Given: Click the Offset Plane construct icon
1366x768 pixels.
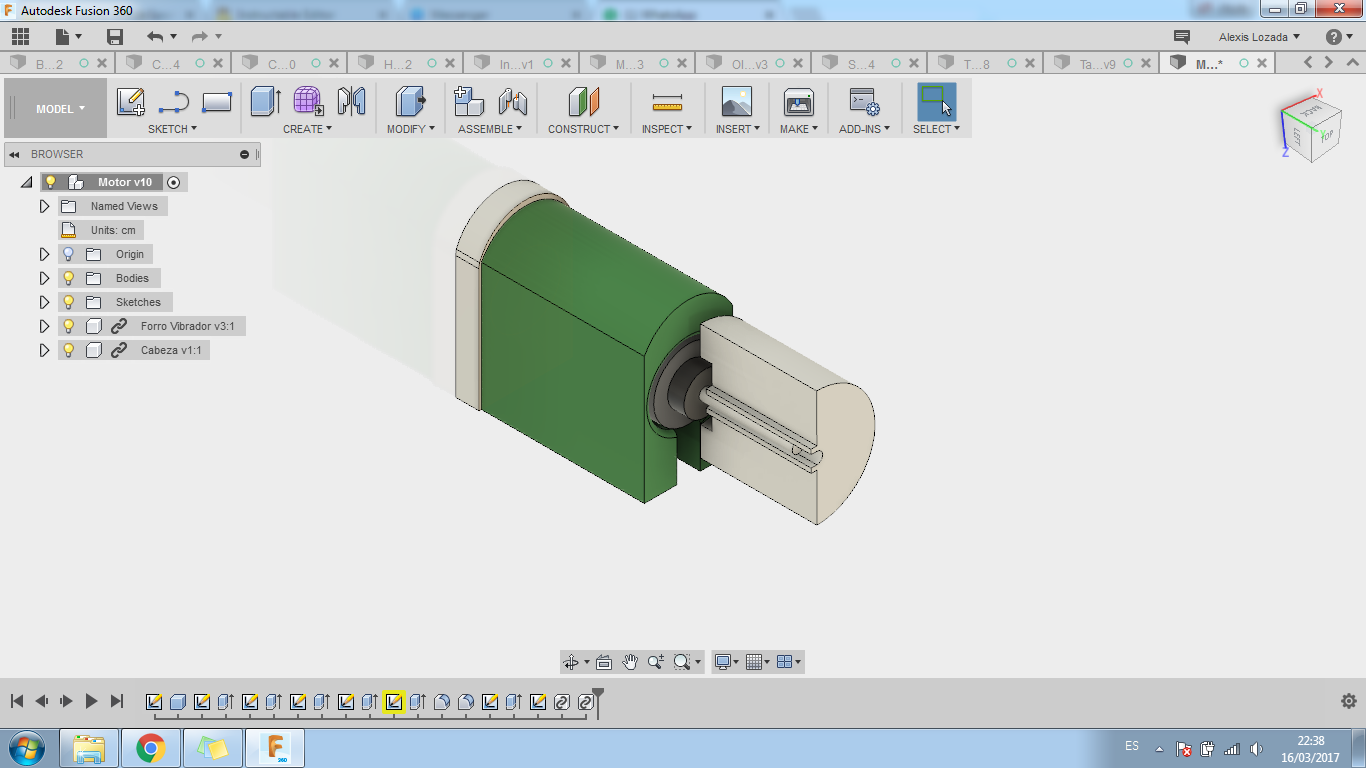Looking at the screenshot, I should [x=583, y=102].
